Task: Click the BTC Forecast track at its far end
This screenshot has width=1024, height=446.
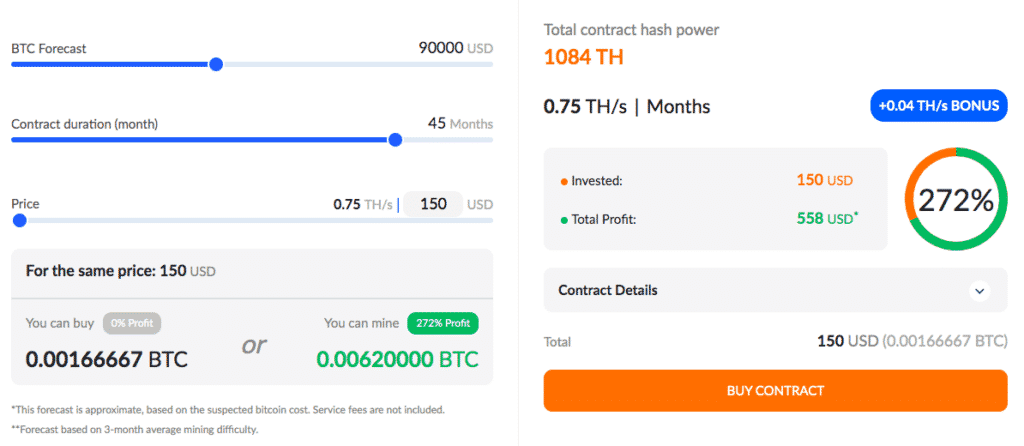Action: click(488, 64)
